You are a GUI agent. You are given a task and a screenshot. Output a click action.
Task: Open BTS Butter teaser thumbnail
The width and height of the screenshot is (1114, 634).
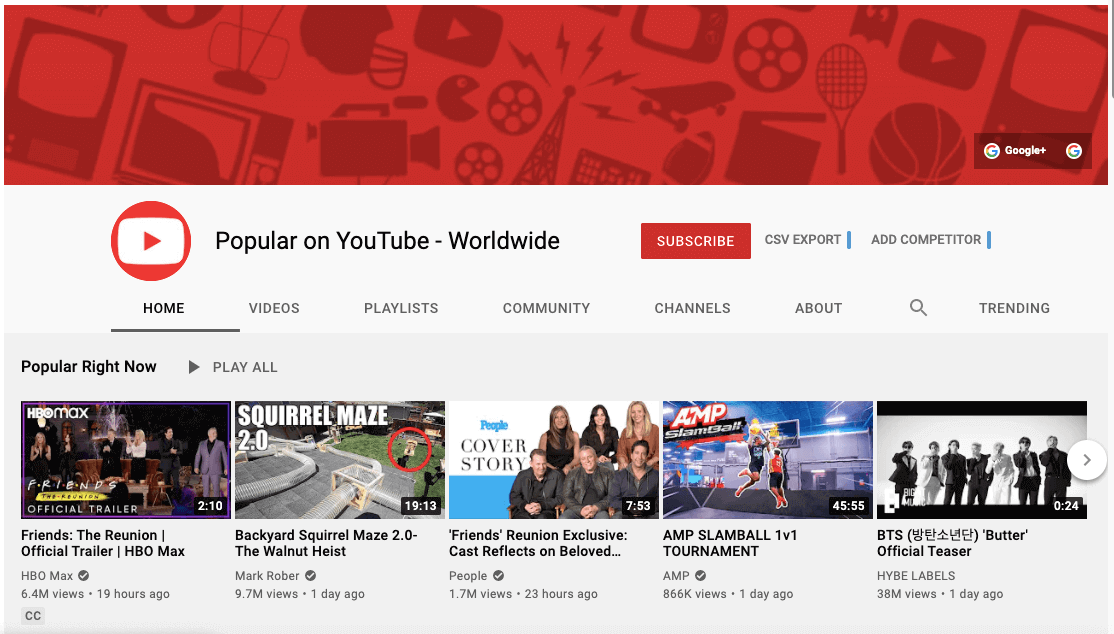tap(982, 460)
